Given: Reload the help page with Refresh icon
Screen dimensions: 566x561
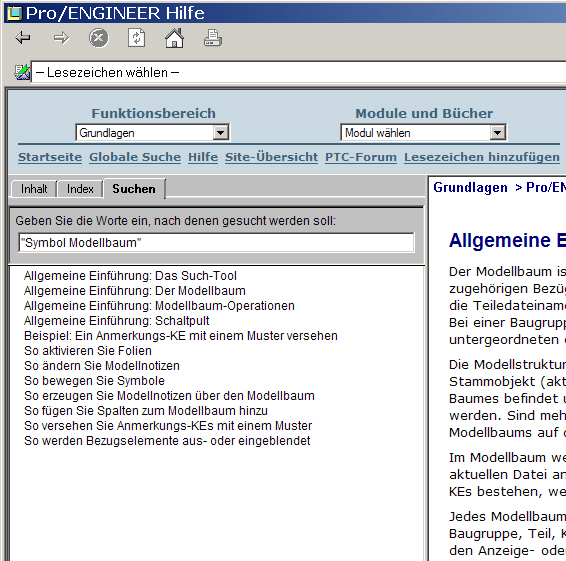Looking at the screenshot, I should pyautogui.click(x=136, y=38).
